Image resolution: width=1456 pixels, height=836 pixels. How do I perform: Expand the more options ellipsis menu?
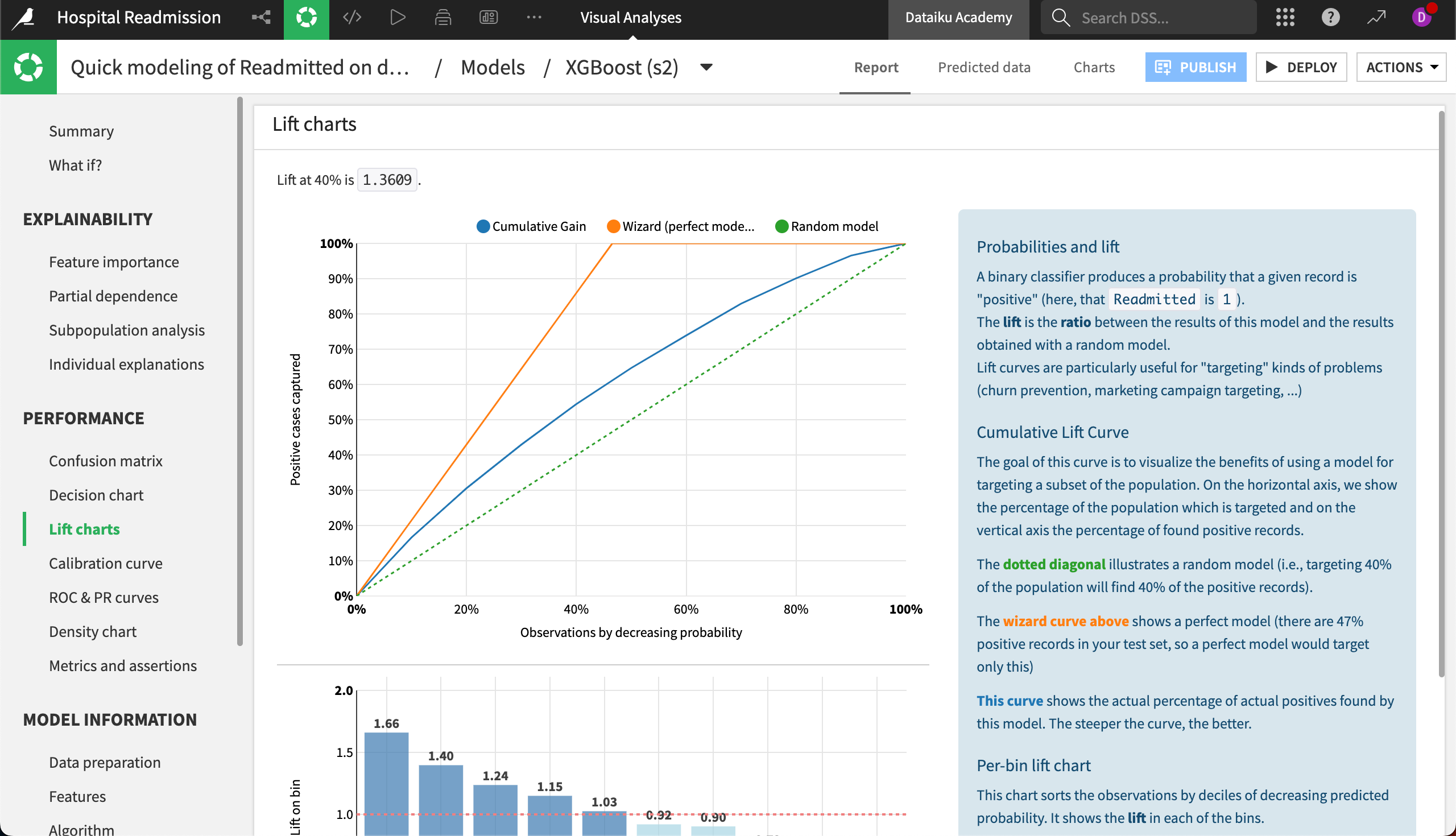pyautogui.click(x=534, y=18)
